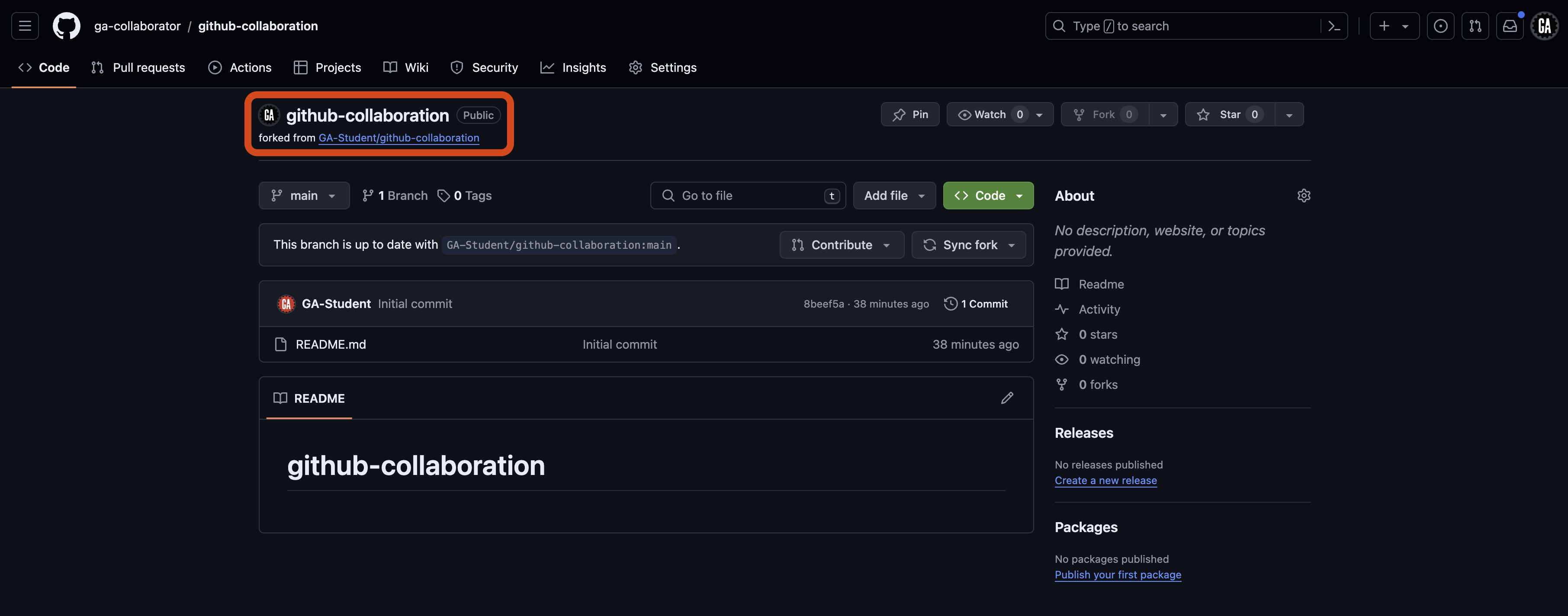
Task: Open the Create a new release link
Action: pyautogui.click(x=1105, y=480)
